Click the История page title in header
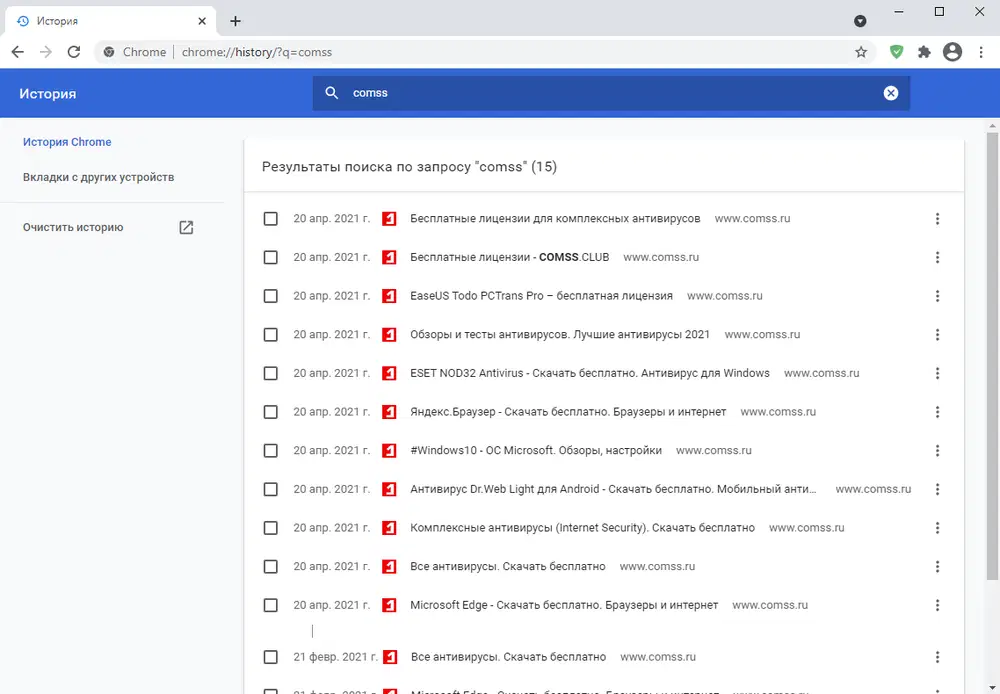 point(48,94)
